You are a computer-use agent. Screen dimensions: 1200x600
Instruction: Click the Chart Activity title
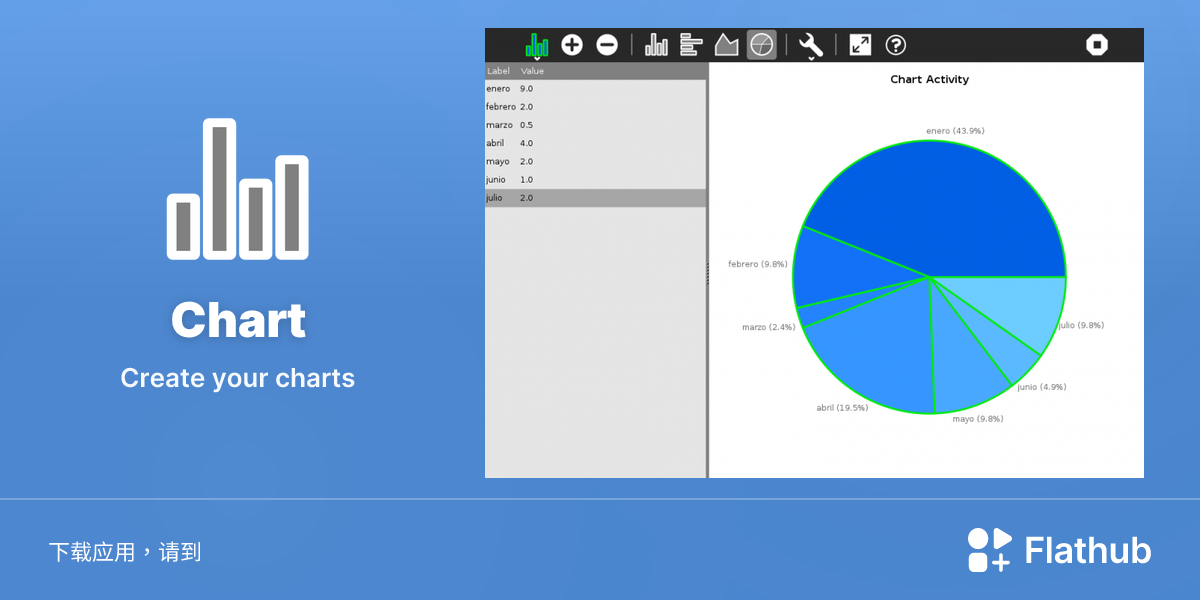tap(929, 79)
